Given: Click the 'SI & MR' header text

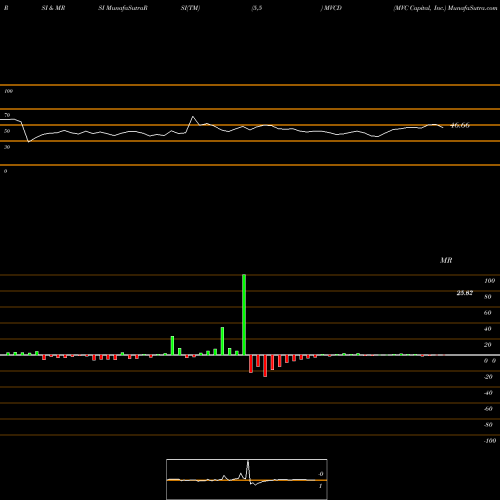Looking at the screenshot, I should 53,8.
